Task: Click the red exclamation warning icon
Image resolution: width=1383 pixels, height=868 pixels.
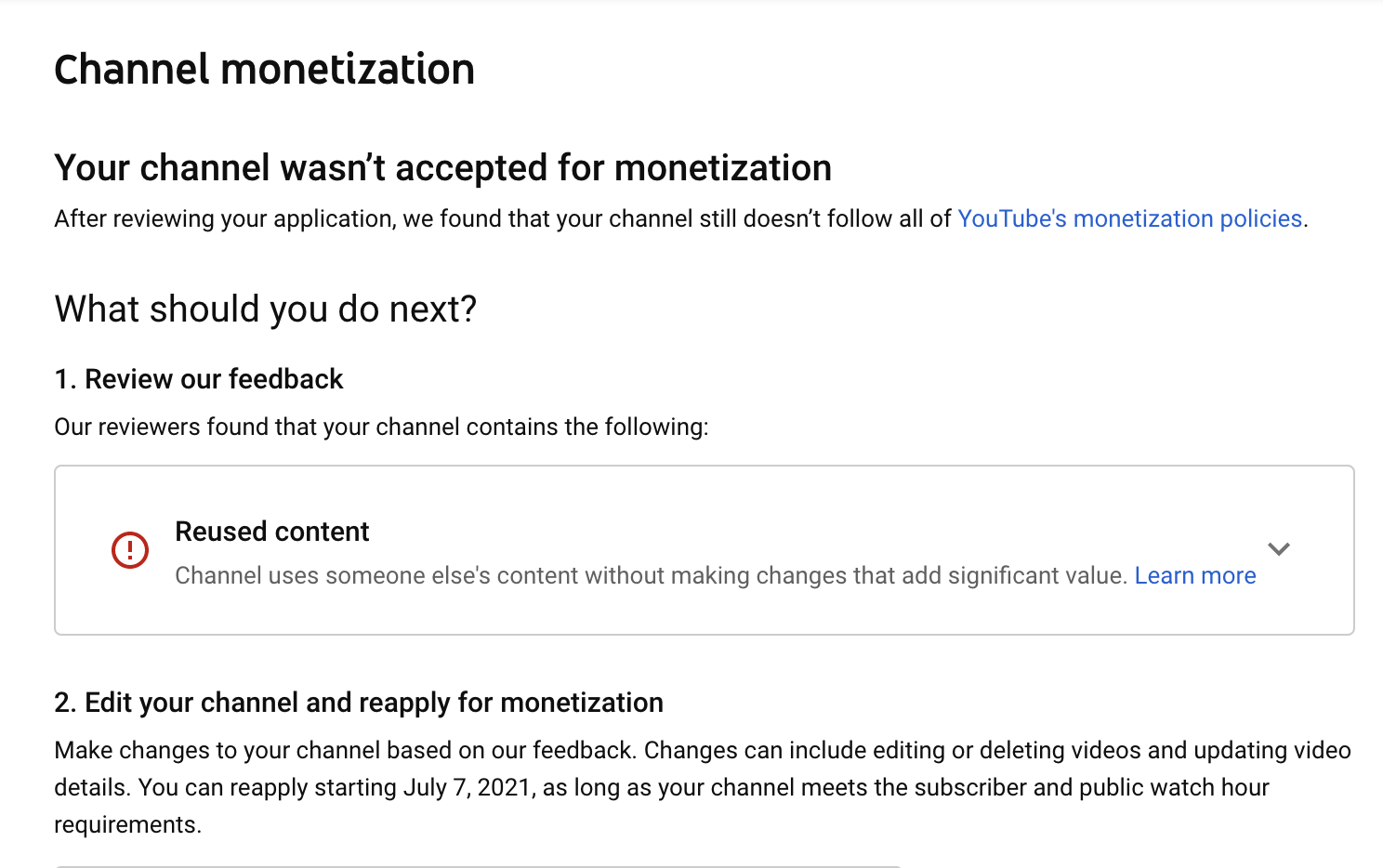Action: 130,549
